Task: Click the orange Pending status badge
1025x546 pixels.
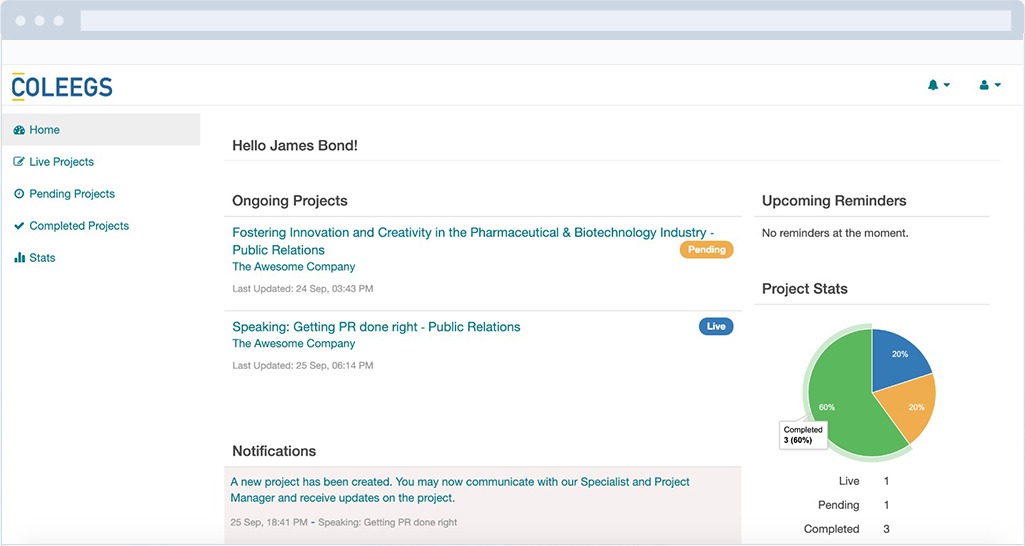Action: click(706, 250)
